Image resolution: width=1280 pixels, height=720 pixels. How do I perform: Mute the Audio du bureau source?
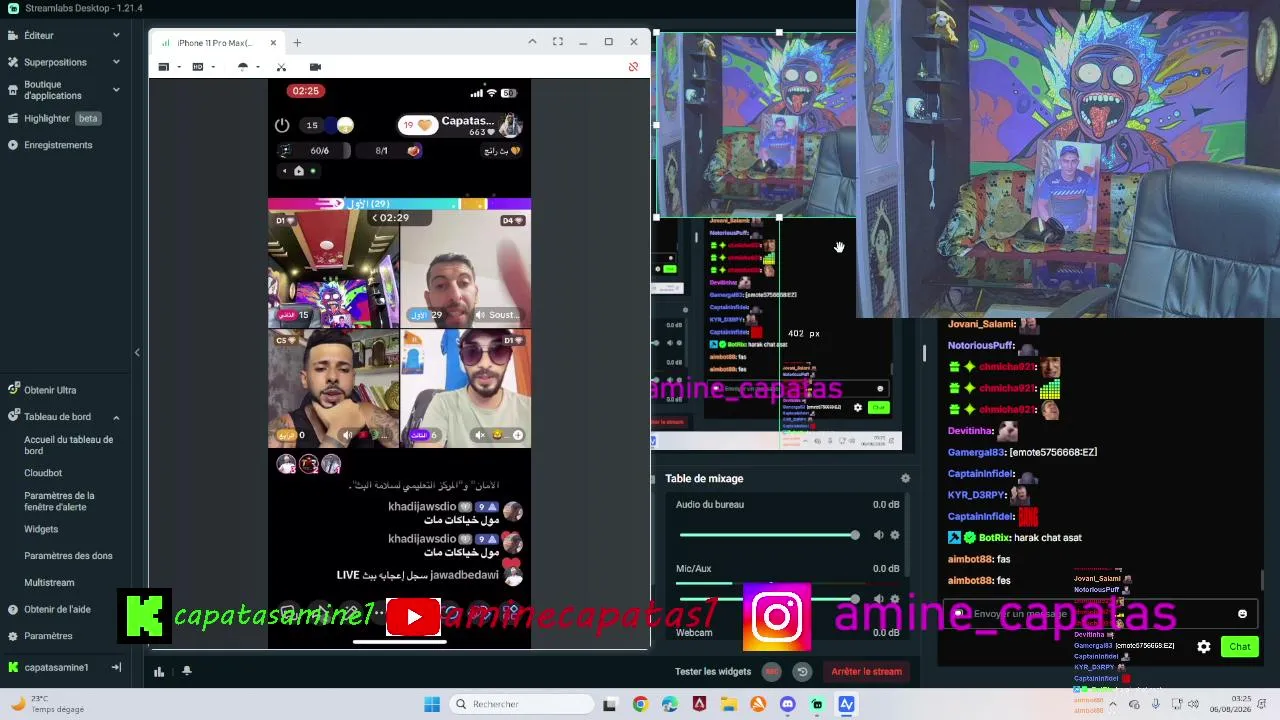pos(878,535)
